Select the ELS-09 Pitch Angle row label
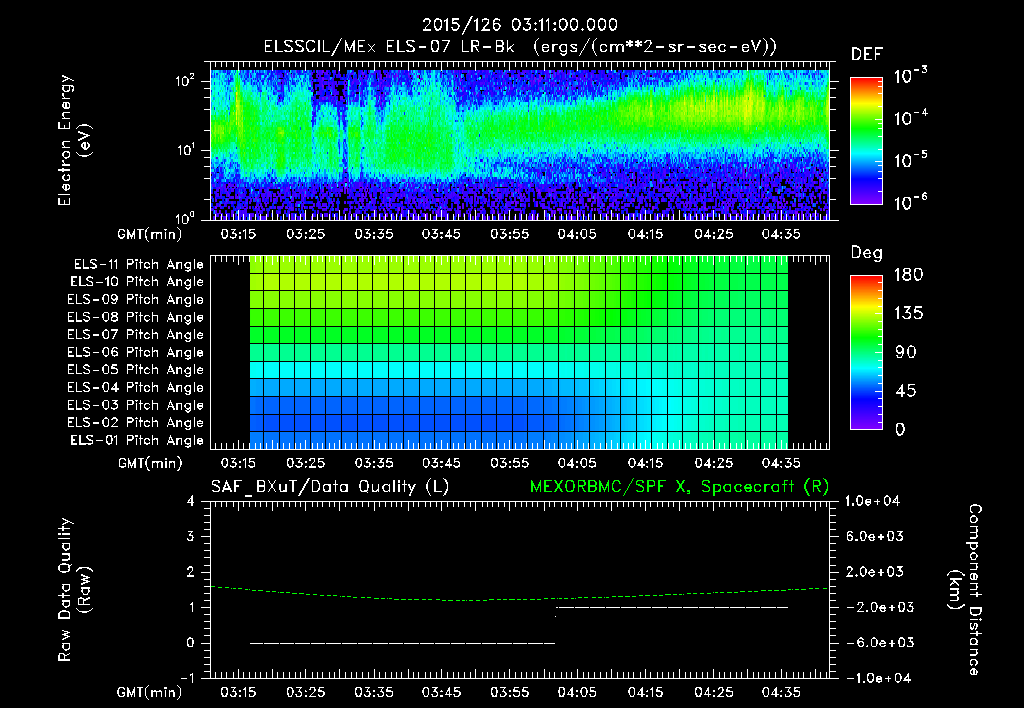The image size is (1024, 708). click(x=135, y=300)
